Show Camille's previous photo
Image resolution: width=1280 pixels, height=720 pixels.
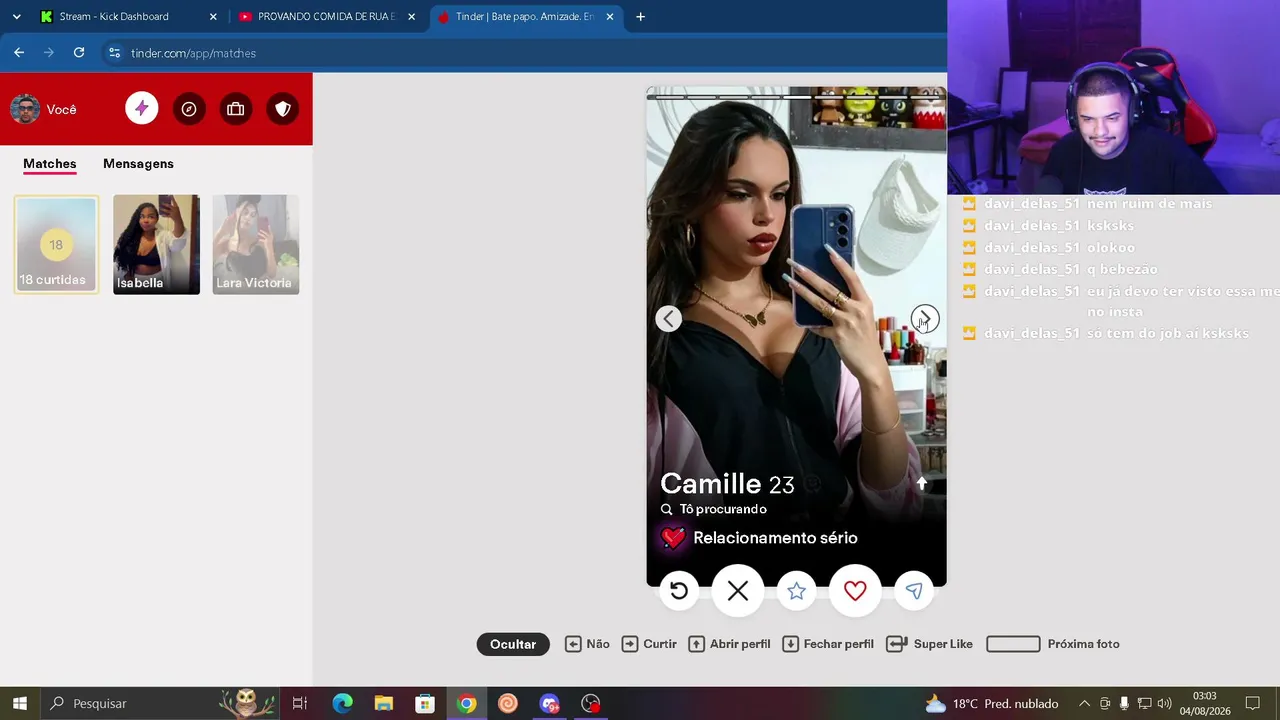669,319
